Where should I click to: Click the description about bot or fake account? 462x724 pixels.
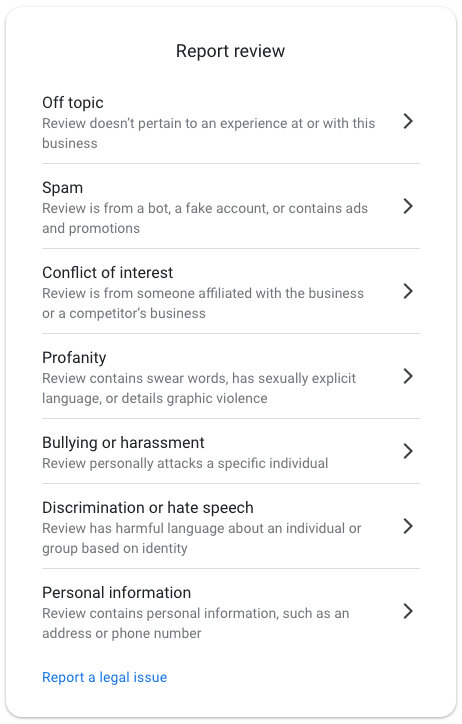[x=205, y=218]
